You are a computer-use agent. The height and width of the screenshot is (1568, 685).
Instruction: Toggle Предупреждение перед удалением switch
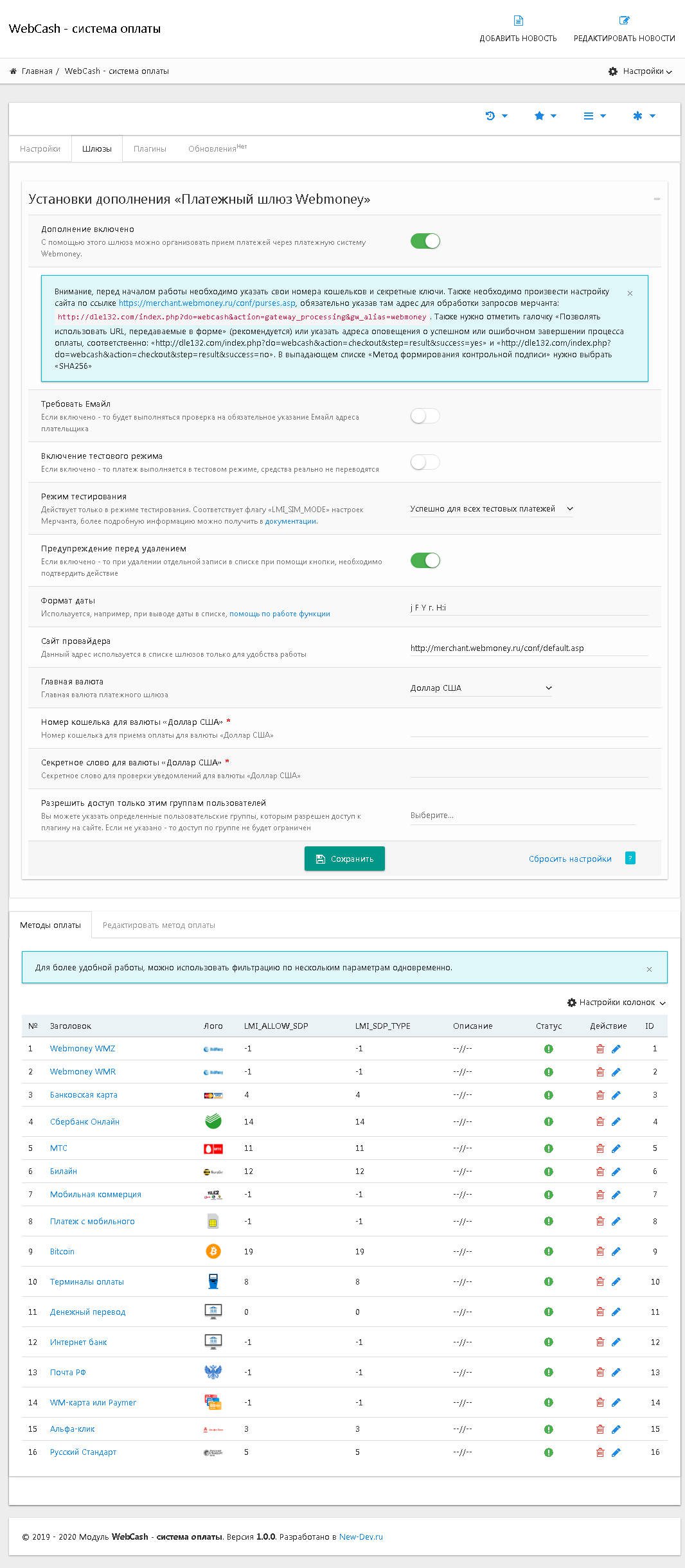point(425,560)
